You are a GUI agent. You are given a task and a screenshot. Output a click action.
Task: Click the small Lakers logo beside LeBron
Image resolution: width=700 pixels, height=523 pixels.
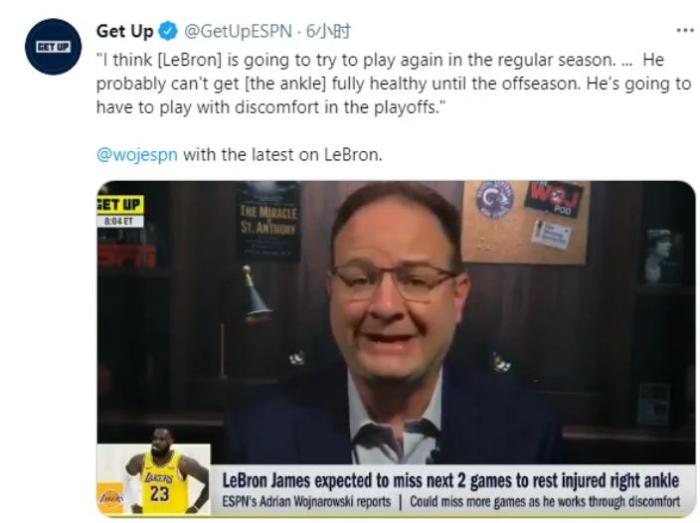tap(110, 498)
